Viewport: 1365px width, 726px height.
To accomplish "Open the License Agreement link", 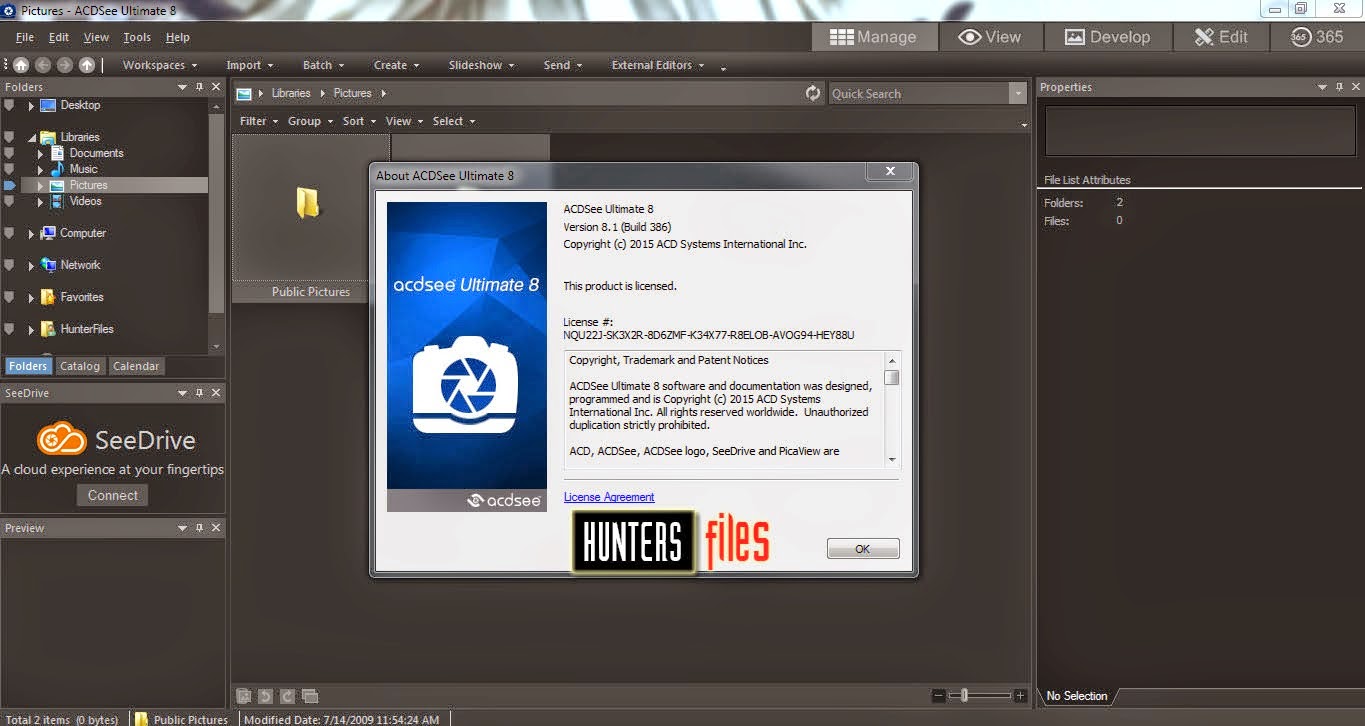I will (609, 497).
